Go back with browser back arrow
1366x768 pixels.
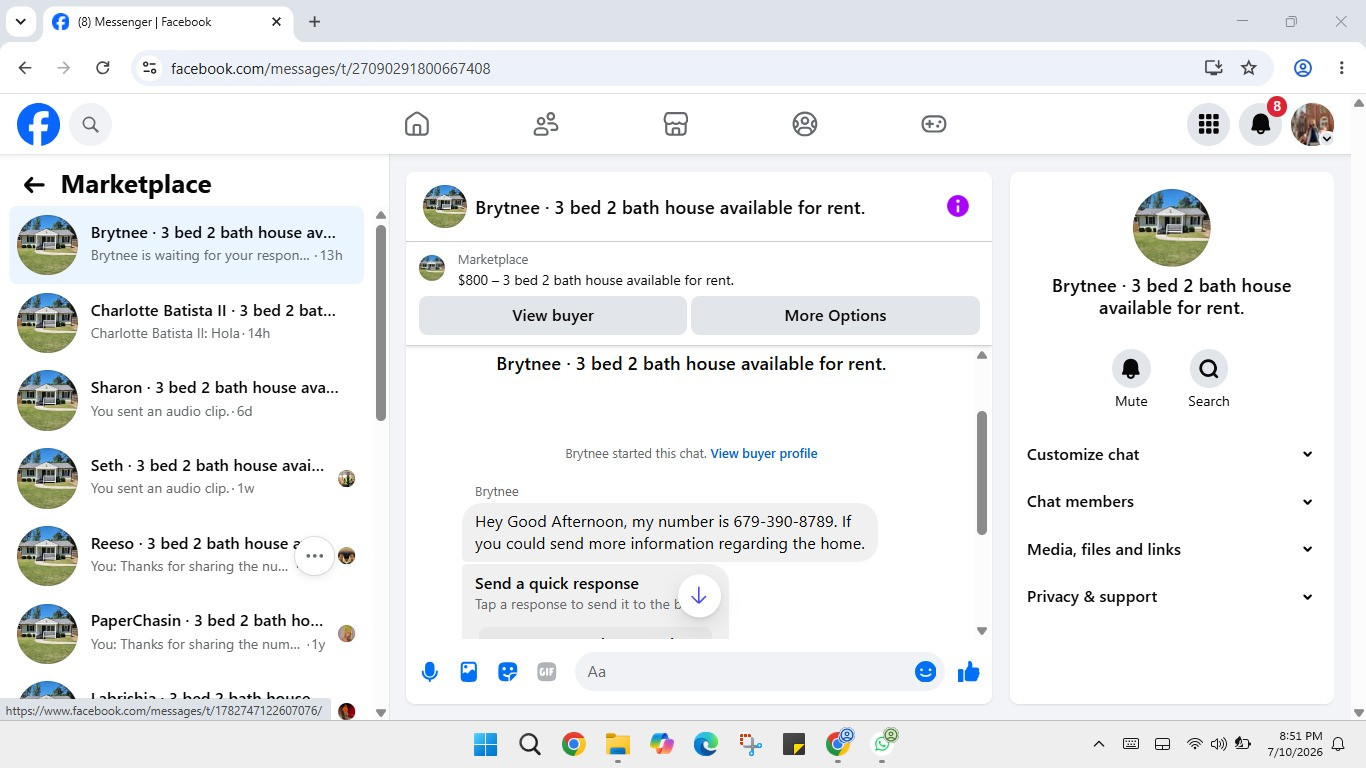pos(25,68)
